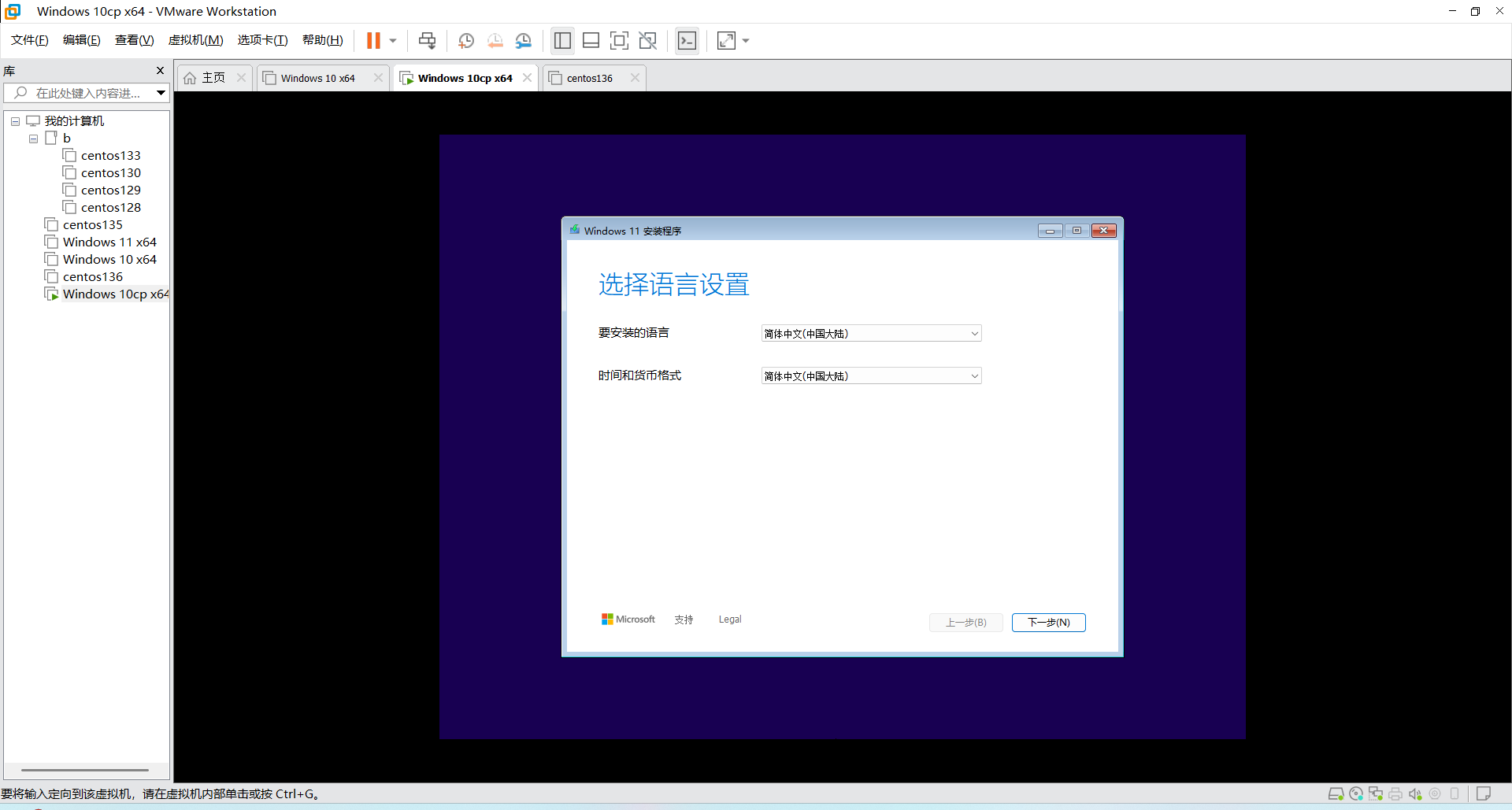Open the 文件(F) menu

click(x=30, y=40)
